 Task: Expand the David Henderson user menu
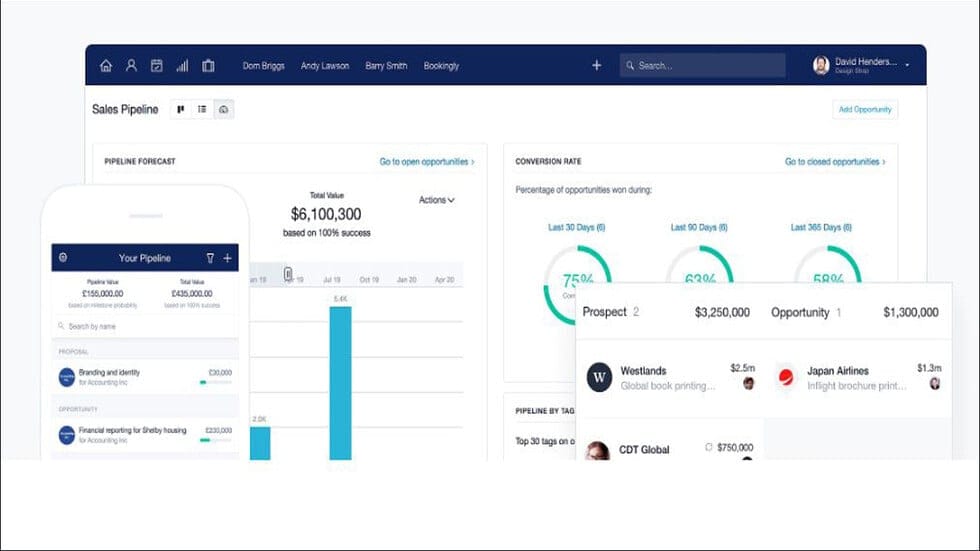[907, 65]
